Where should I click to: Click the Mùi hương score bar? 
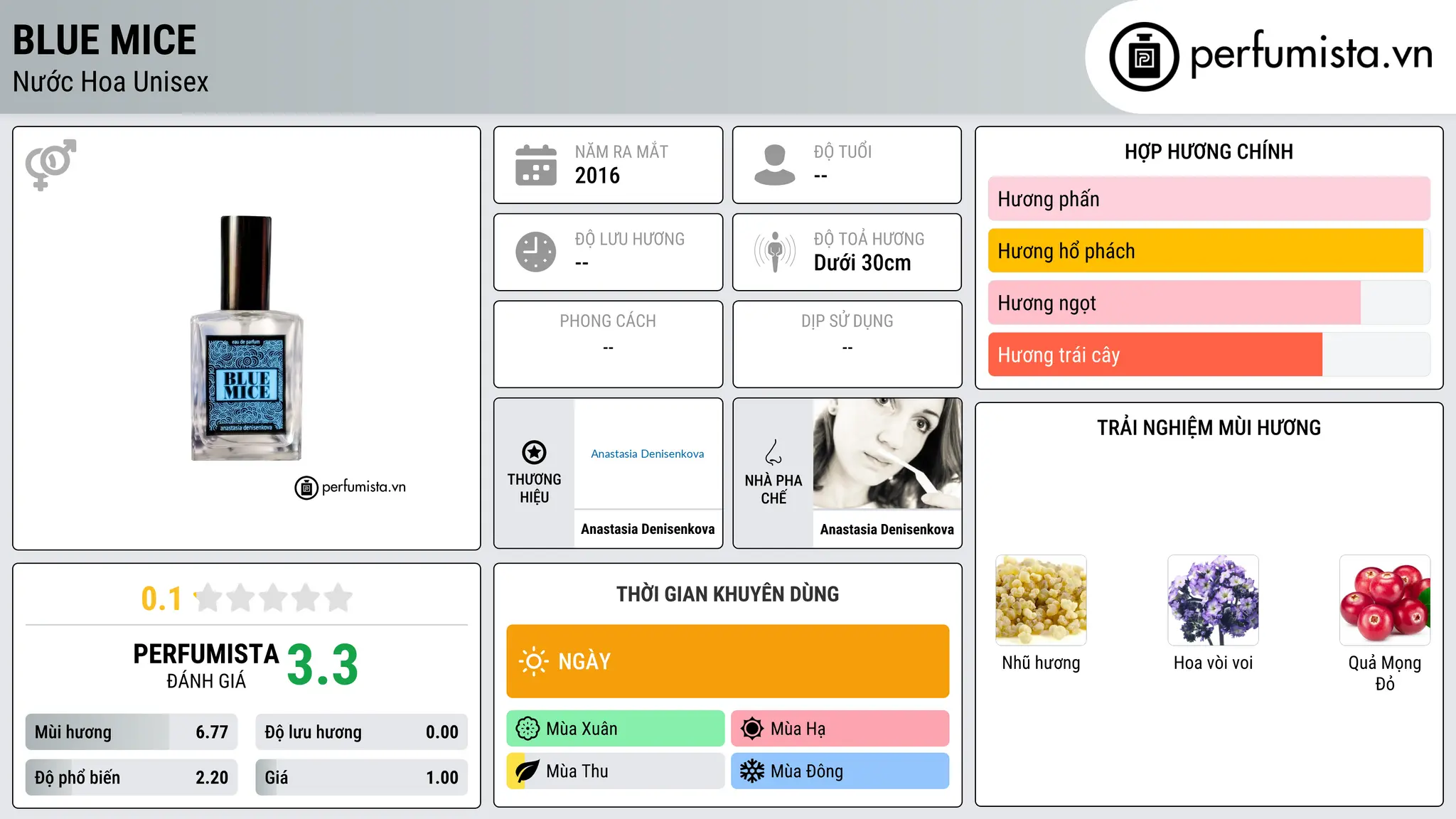[132, 732]
